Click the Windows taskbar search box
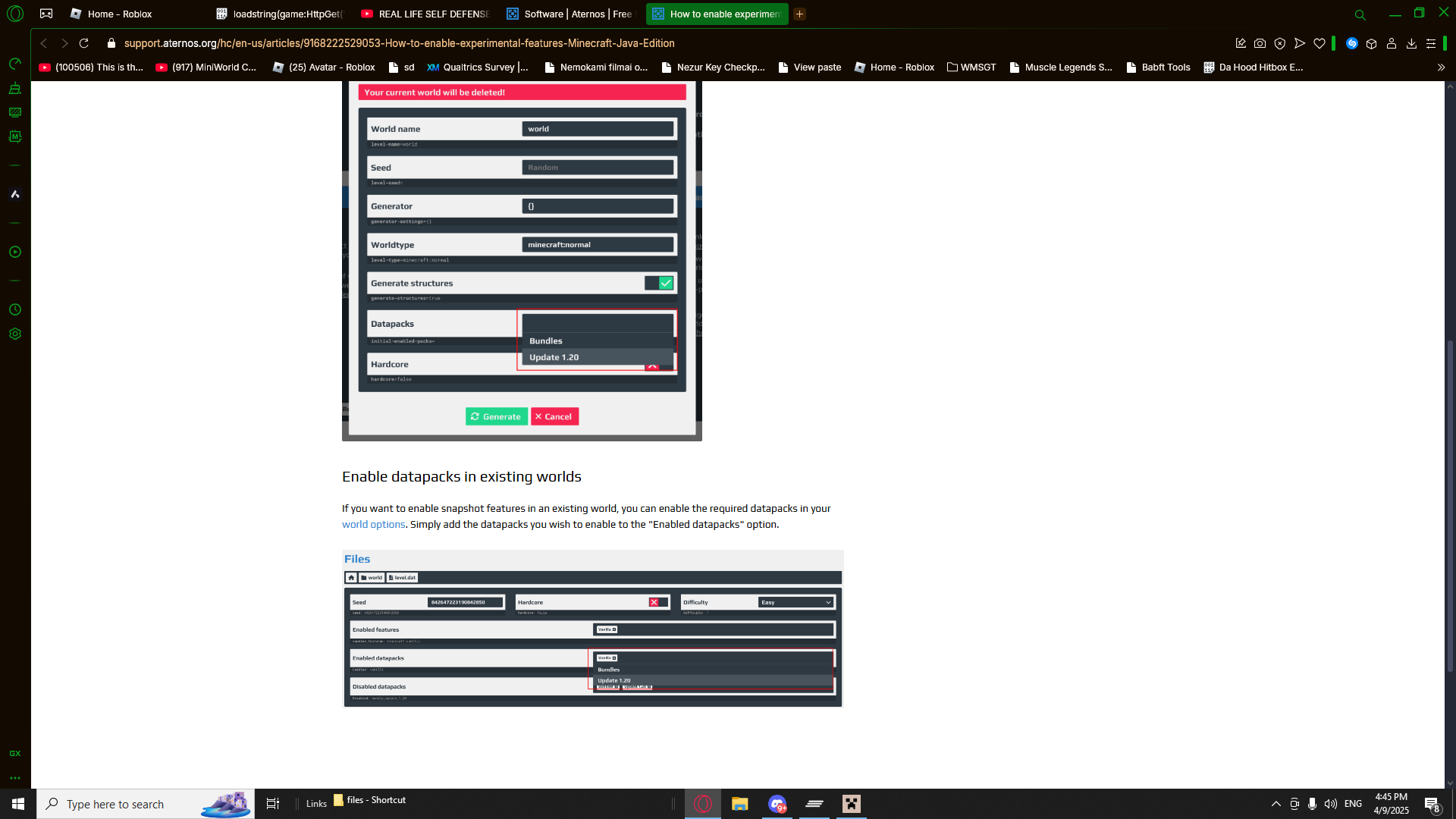The height and width of the screenshot is (819, 1456). coord(146,804)
